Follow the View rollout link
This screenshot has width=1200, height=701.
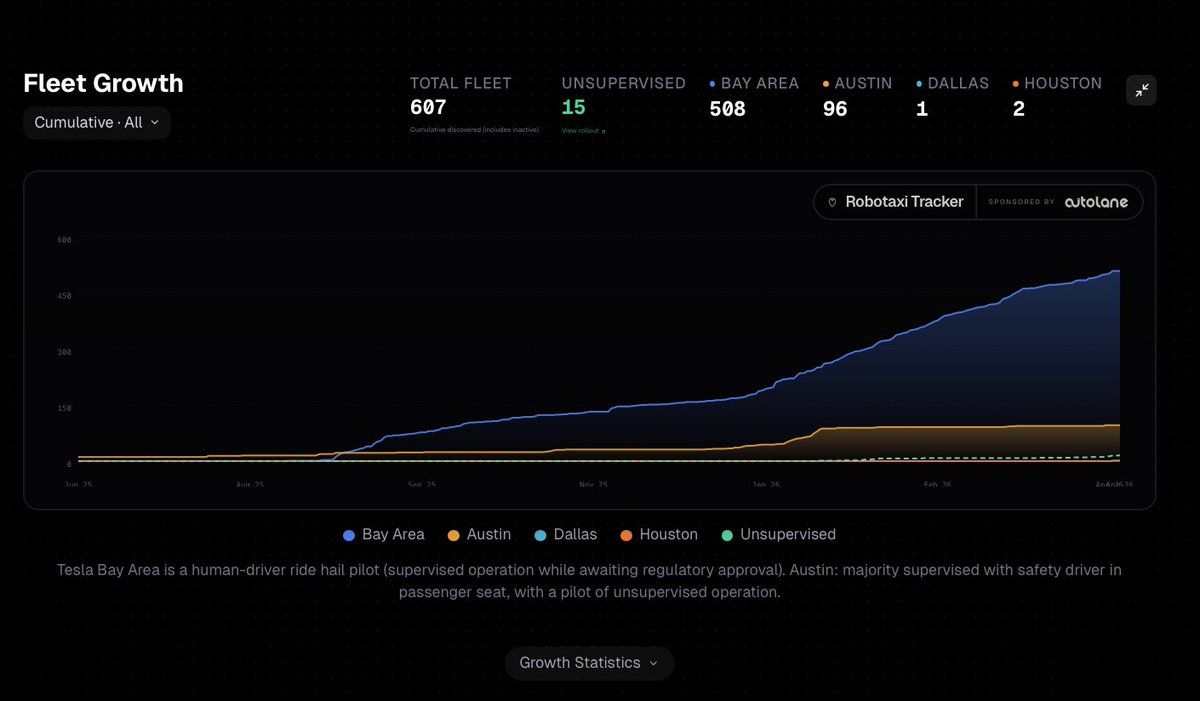tap(583, 130)
